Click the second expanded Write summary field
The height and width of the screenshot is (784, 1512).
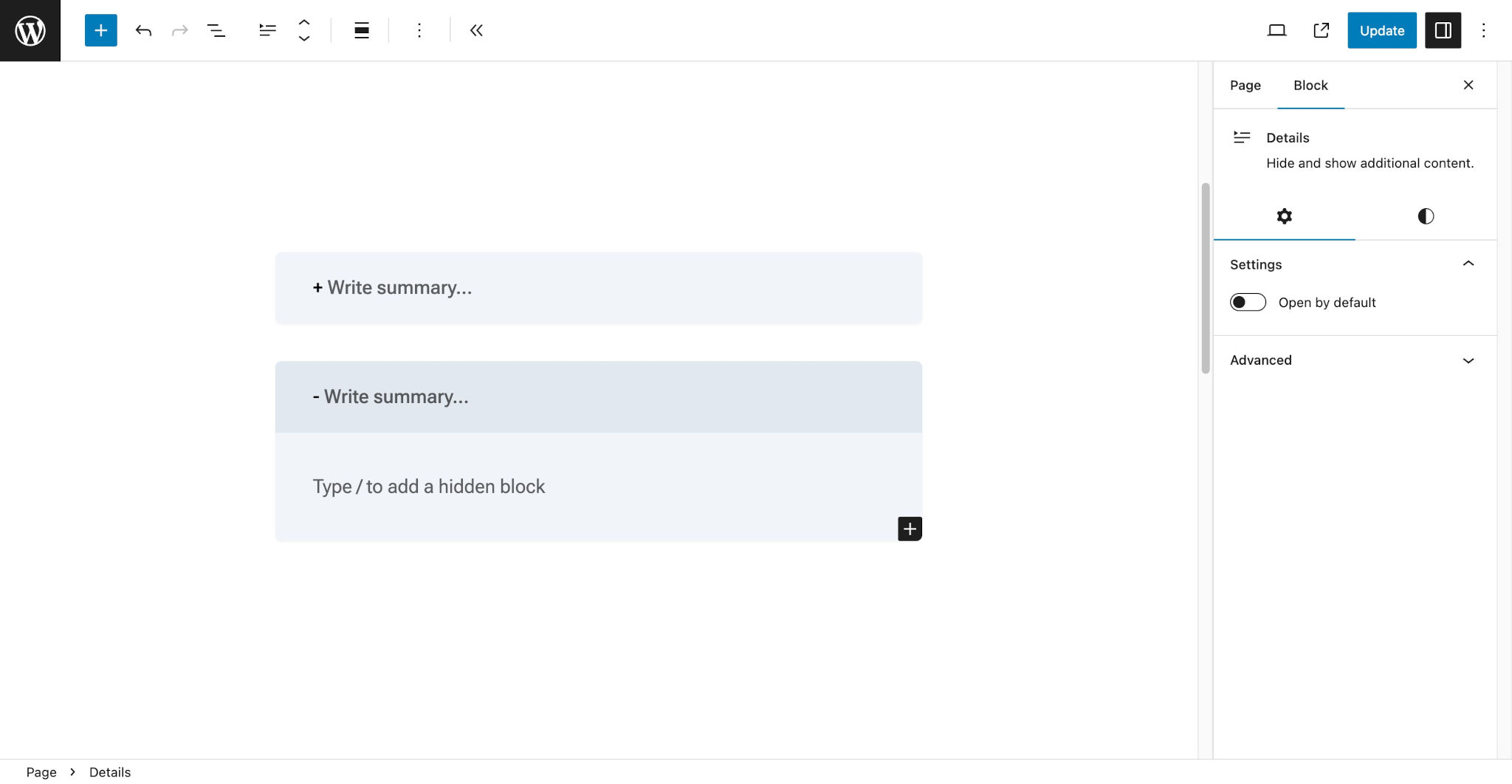pyautogui.click(x=599, y=397)
